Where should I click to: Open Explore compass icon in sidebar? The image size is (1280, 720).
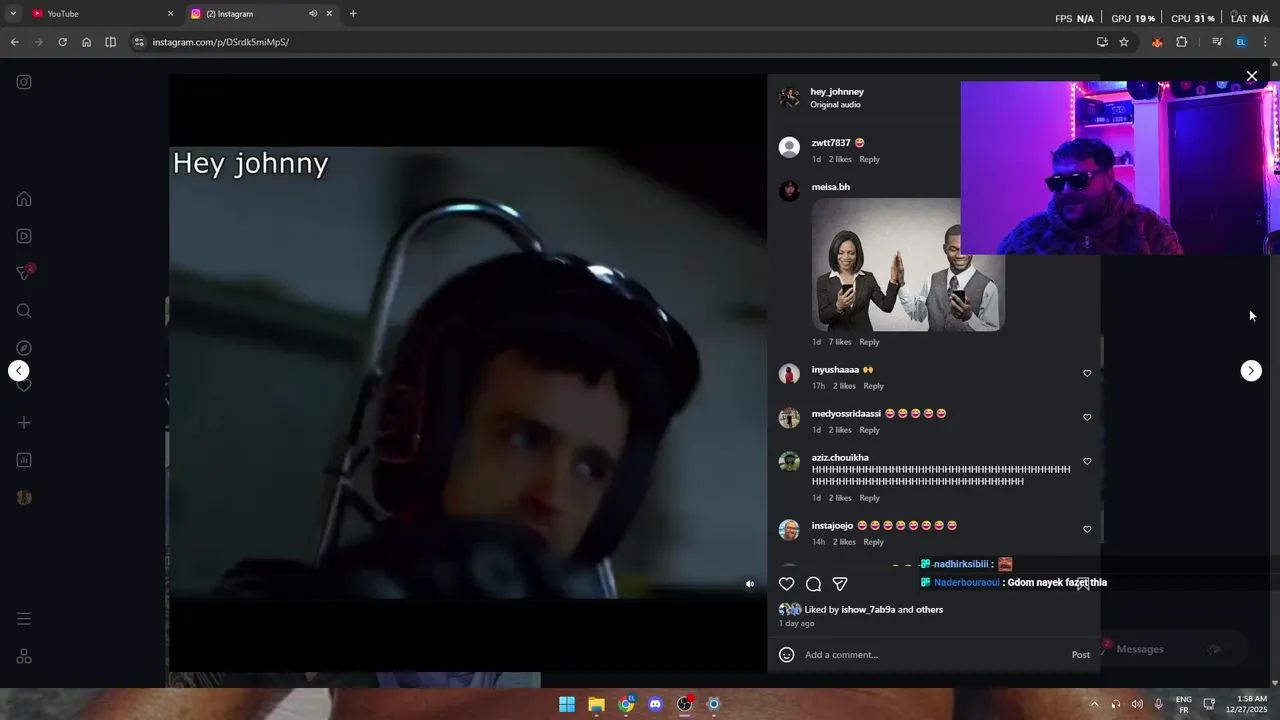click(x=24, y=348)
